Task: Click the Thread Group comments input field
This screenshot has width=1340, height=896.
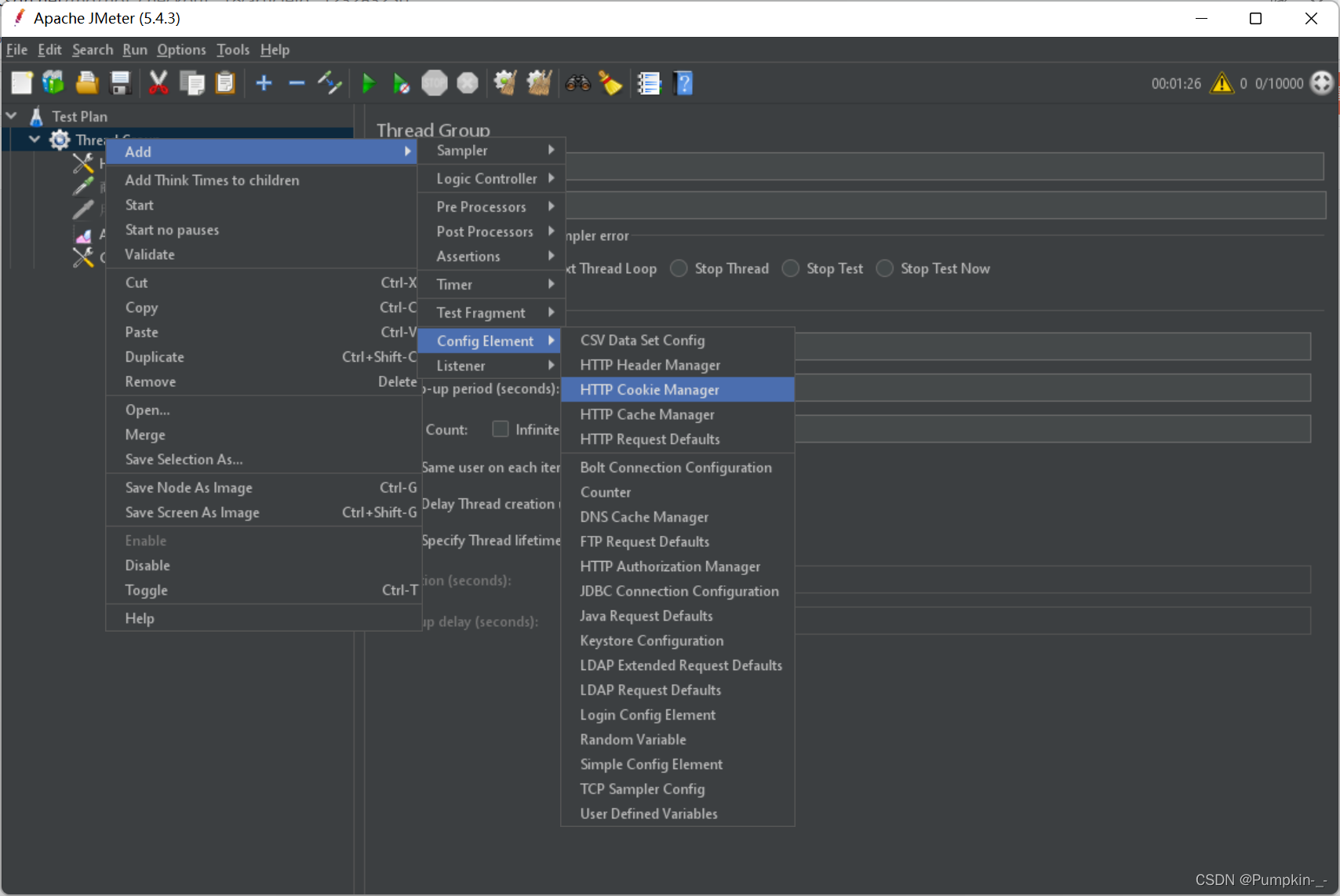Action: tap(945, 206)
